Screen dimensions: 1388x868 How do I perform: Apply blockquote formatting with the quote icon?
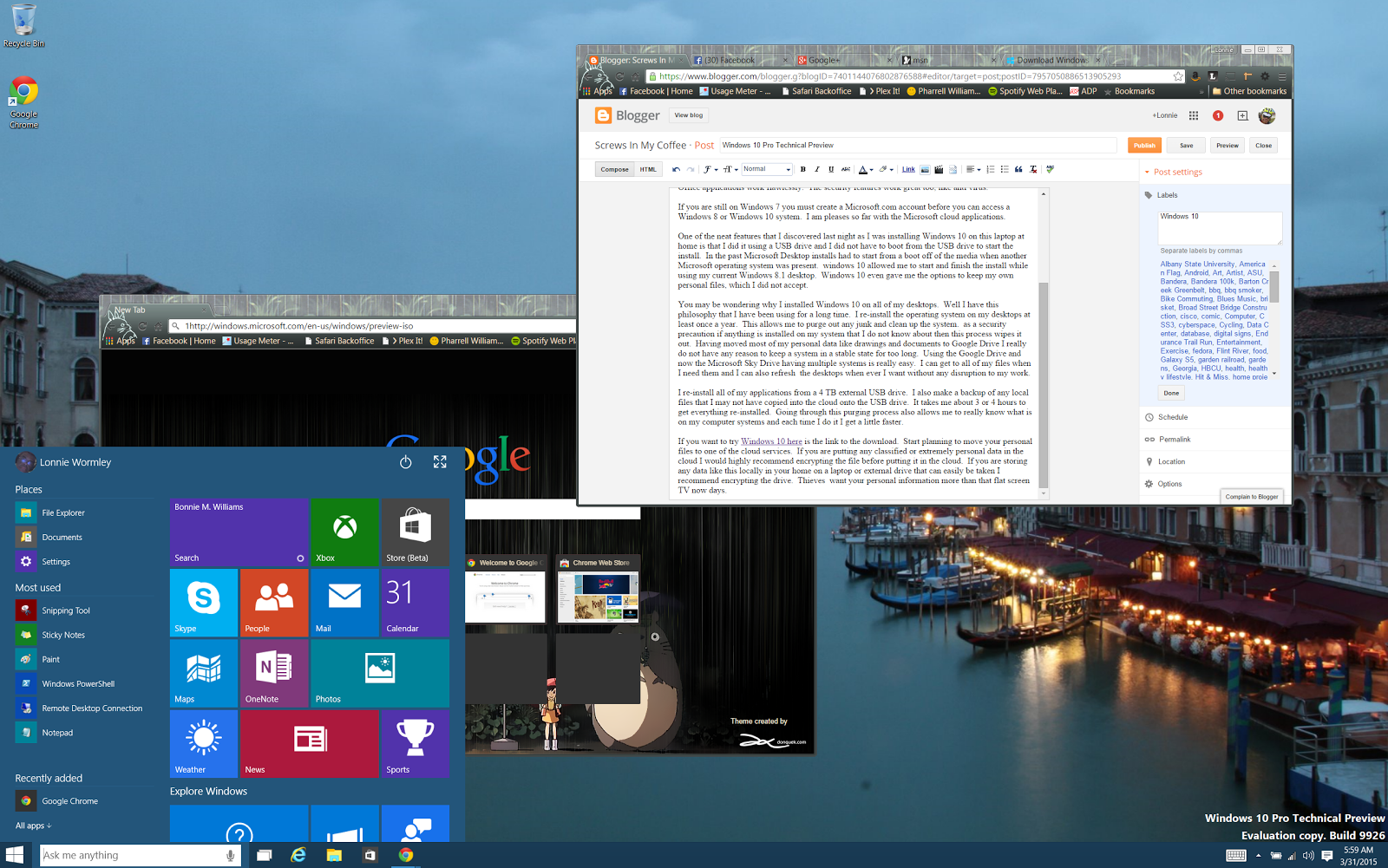(x=1018, y=169)
